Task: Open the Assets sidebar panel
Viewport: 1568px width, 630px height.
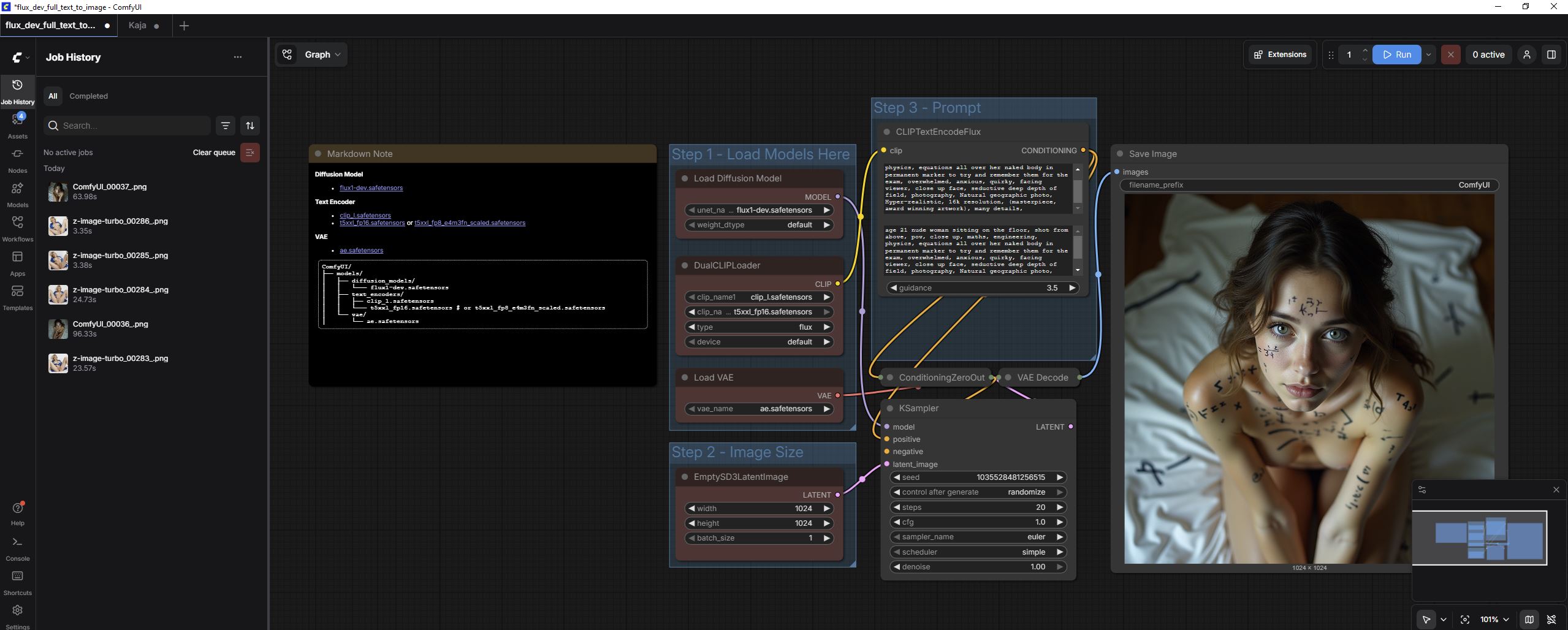Action: tap(17, 125)
